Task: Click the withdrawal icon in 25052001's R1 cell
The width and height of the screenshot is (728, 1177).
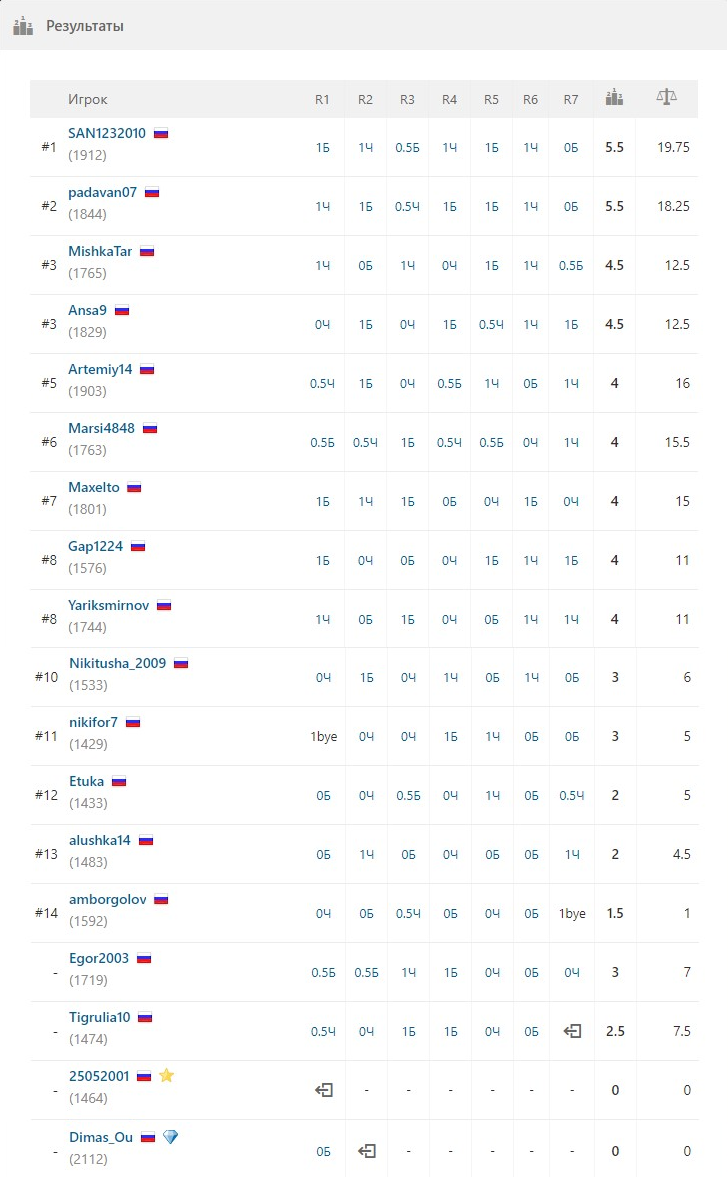Action: (x=323, y=1090)
